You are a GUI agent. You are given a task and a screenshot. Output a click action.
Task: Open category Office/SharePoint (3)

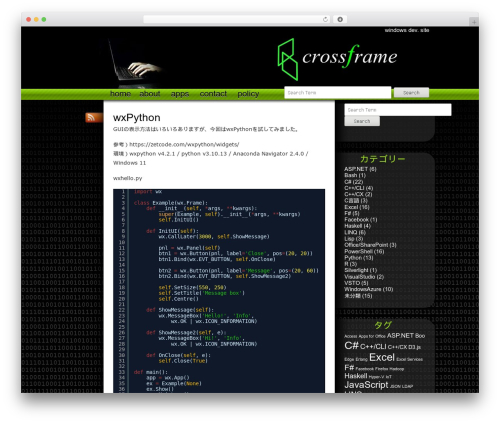coord(370,245)
